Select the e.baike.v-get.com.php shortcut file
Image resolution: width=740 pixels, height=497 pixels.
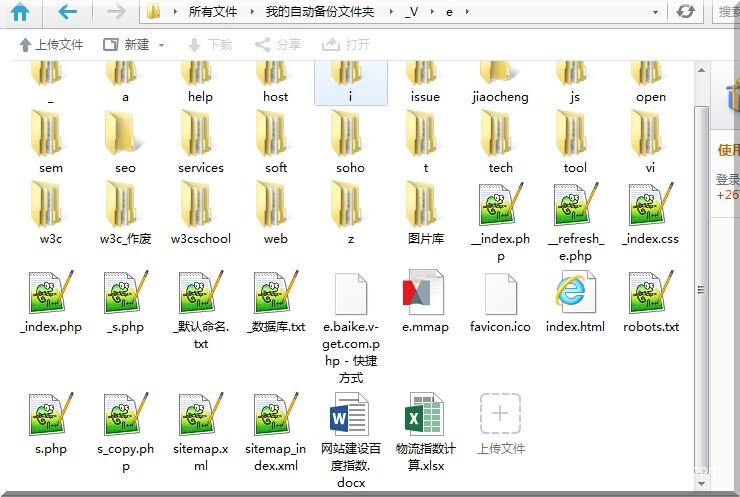351,328
